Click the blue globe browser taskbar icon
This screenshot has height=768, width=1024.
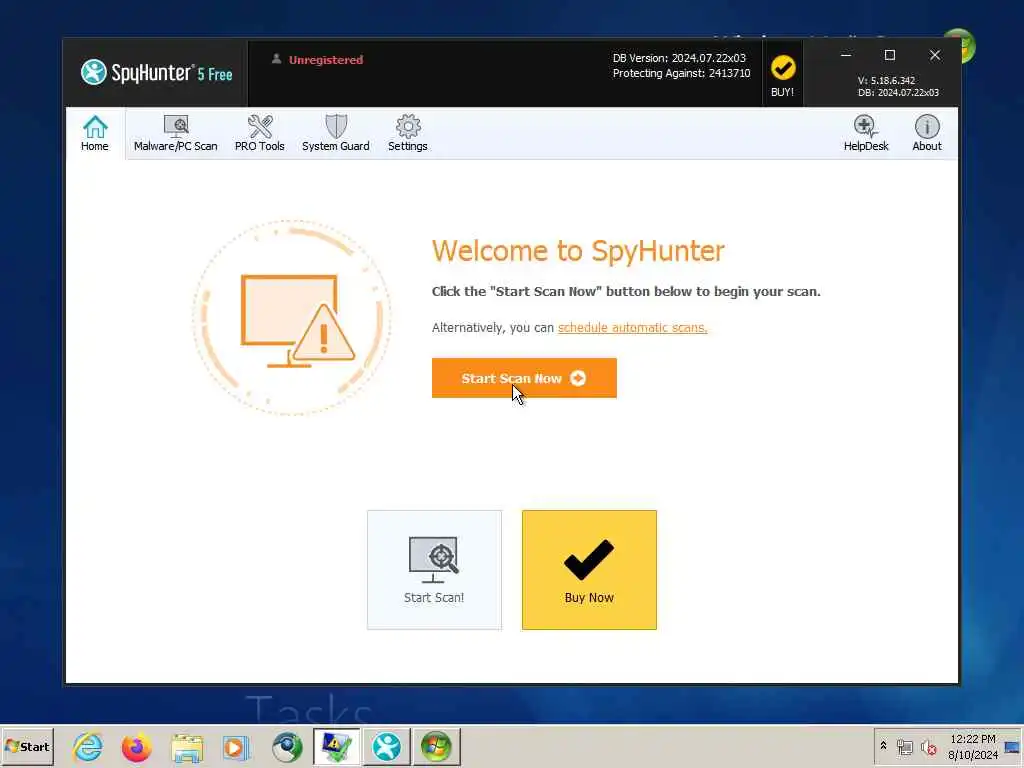click(287, 747)
